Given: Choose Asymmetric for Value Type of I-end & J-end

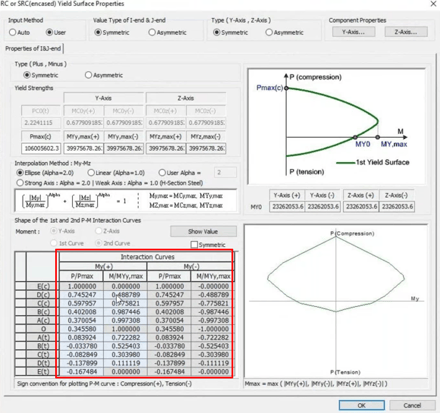Looking at the screenshot, I should point(152,32).
